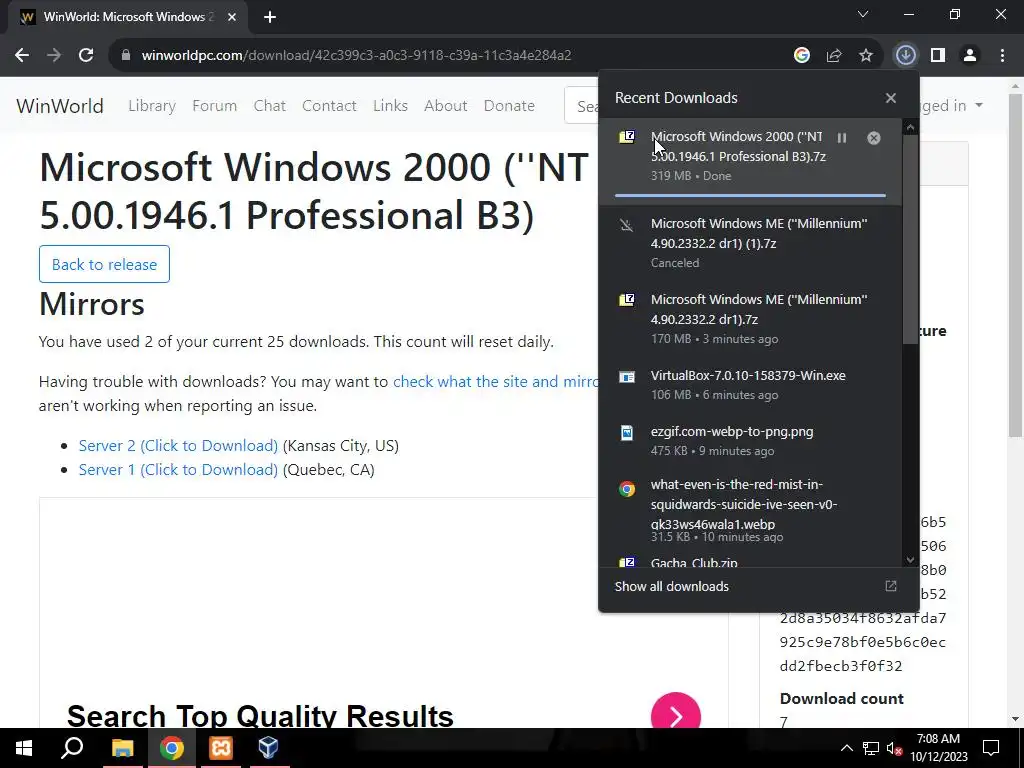Click the check what the site link
The image size is (1024, 768).
click(496, 381)
